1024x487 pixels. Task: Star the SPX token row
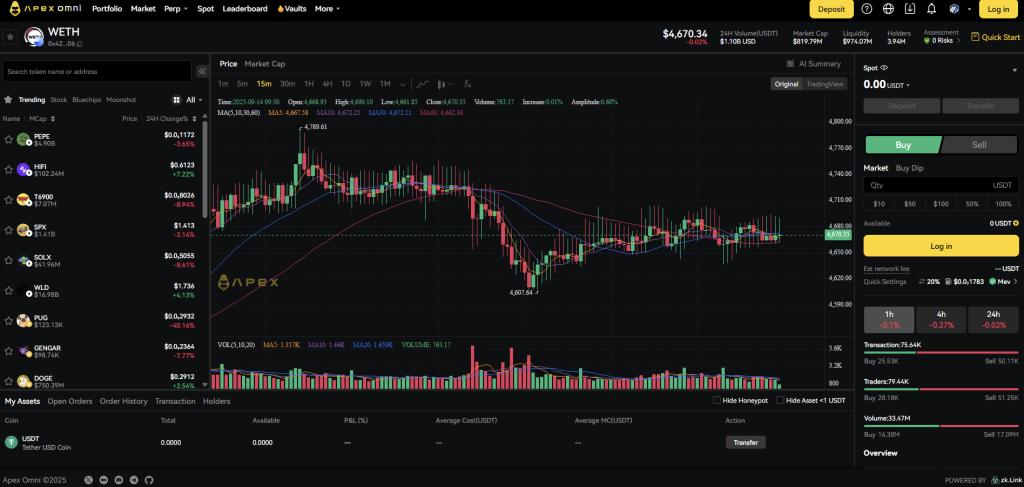coord(8,230)
